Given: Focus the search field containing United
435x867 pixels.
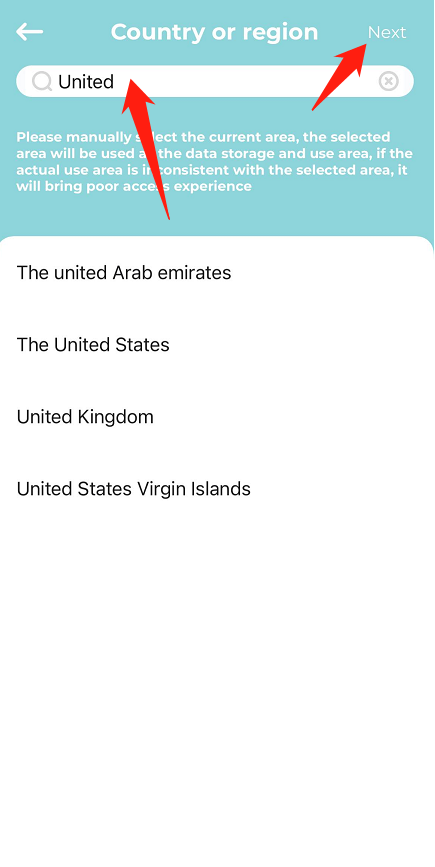Looking at the screenshot, I should point(215,82).
